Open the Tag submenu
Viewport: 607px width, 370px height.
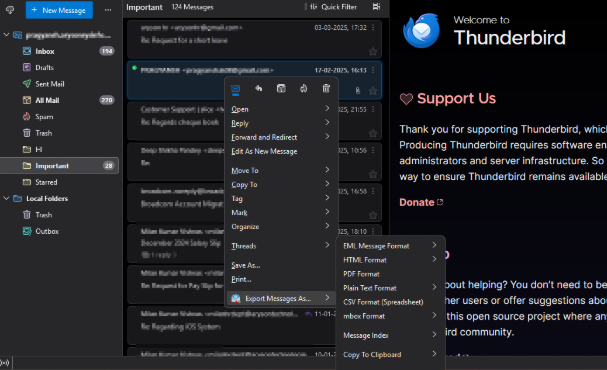[281, 199]
